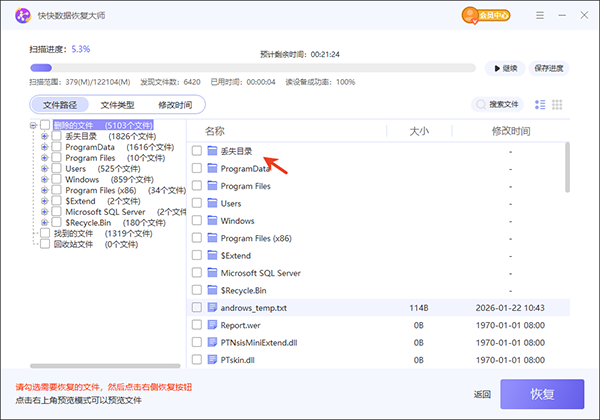Click the 返回 back link
This screenshot has height=420, width=600.
pos(482,394)
